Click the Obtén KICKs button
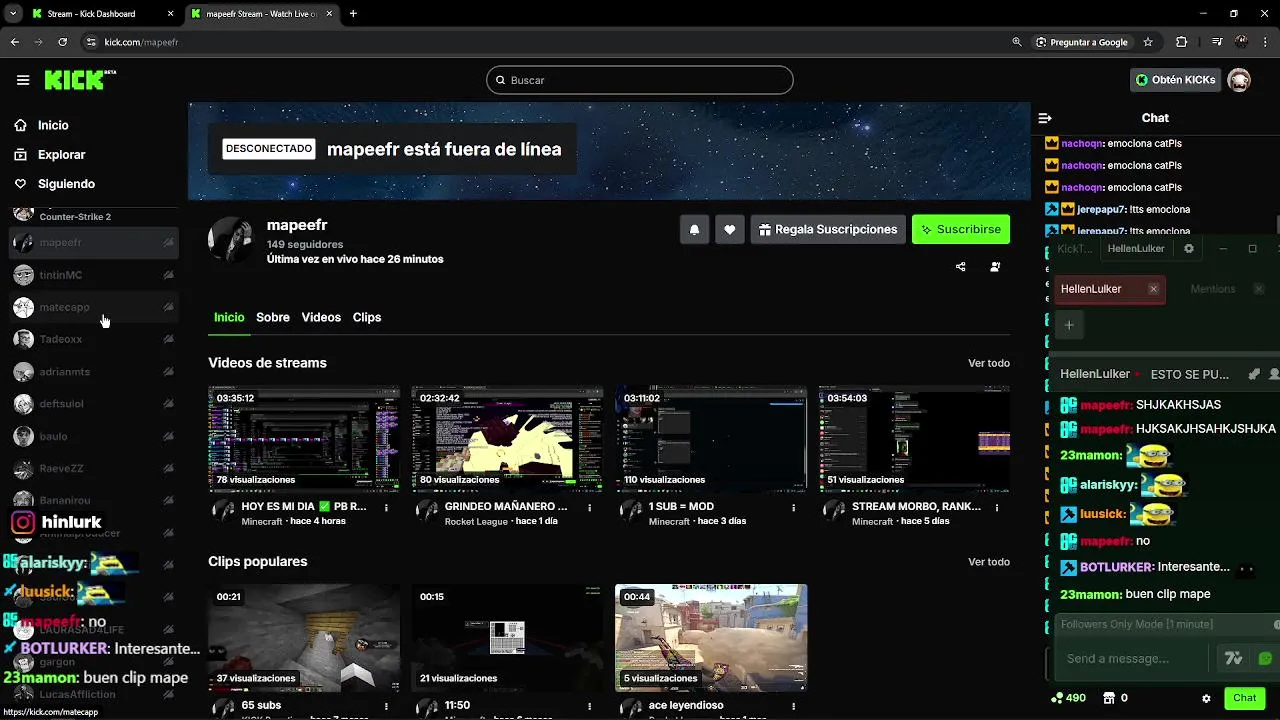 [x=1176, y=80]
